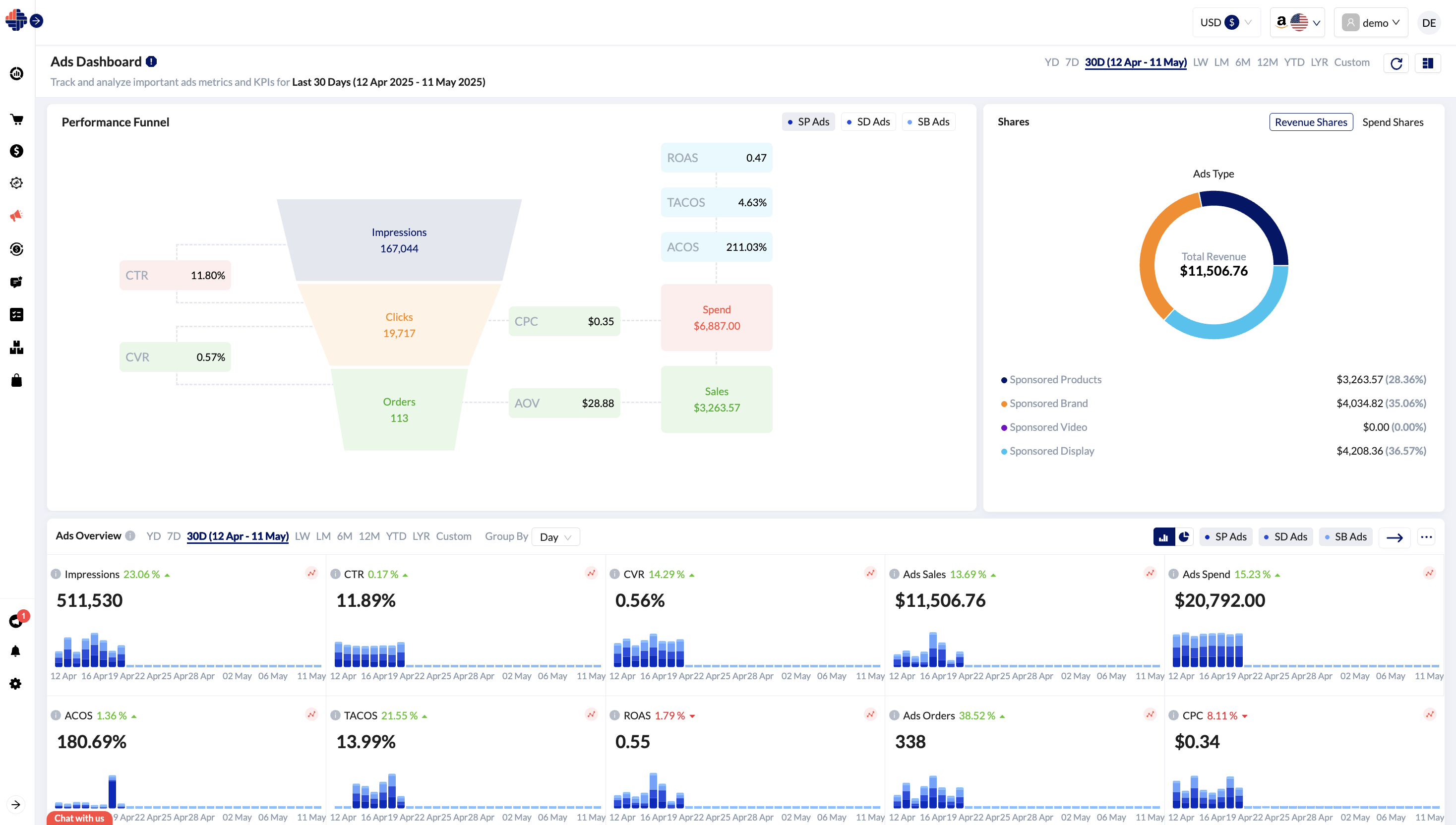Open the demo account dropdown
The width and height of the screenshot is (1456, 825).
point(1370,23)
